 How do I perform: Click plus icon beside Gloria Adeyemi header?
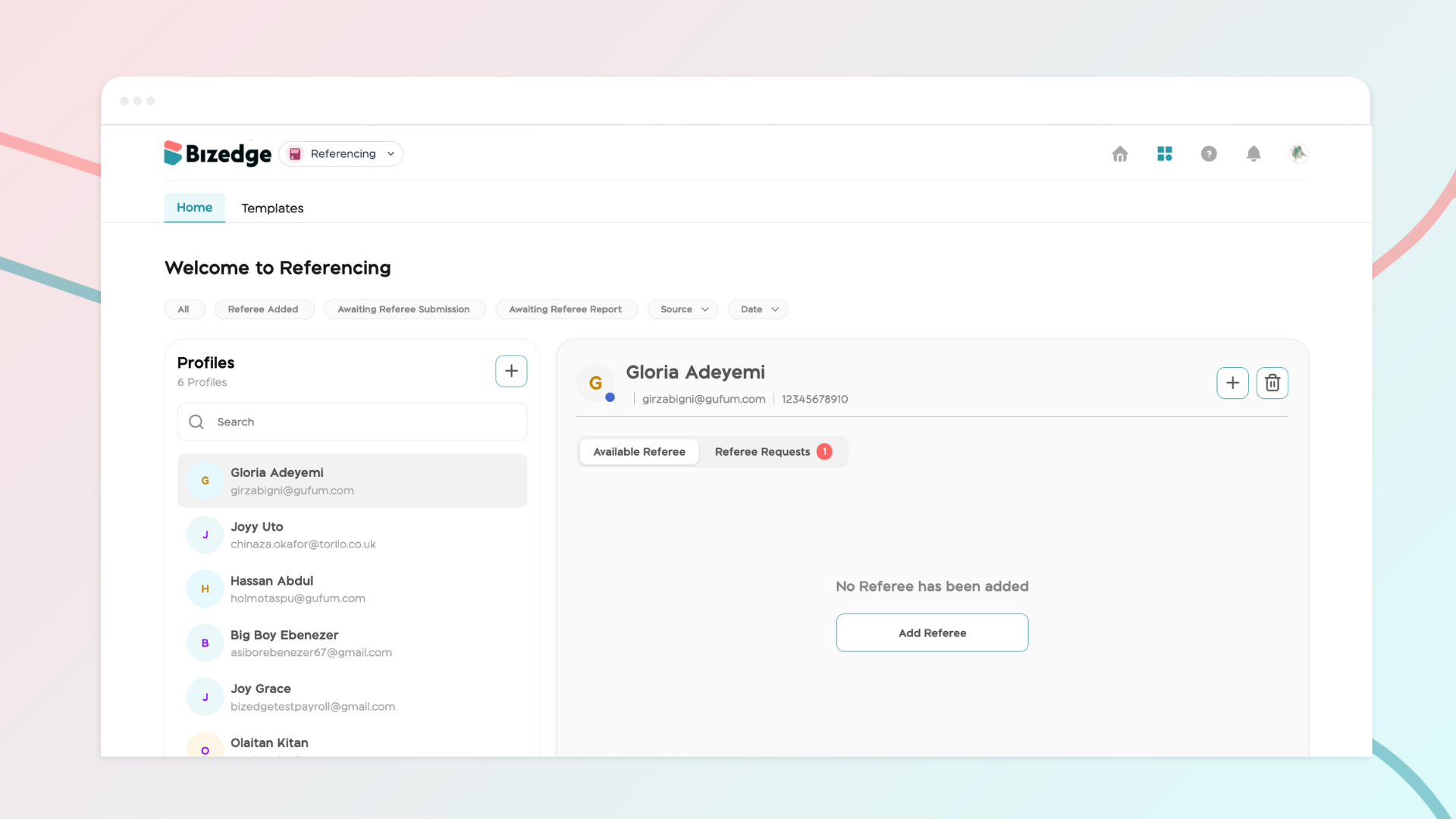pos(1232,383)
